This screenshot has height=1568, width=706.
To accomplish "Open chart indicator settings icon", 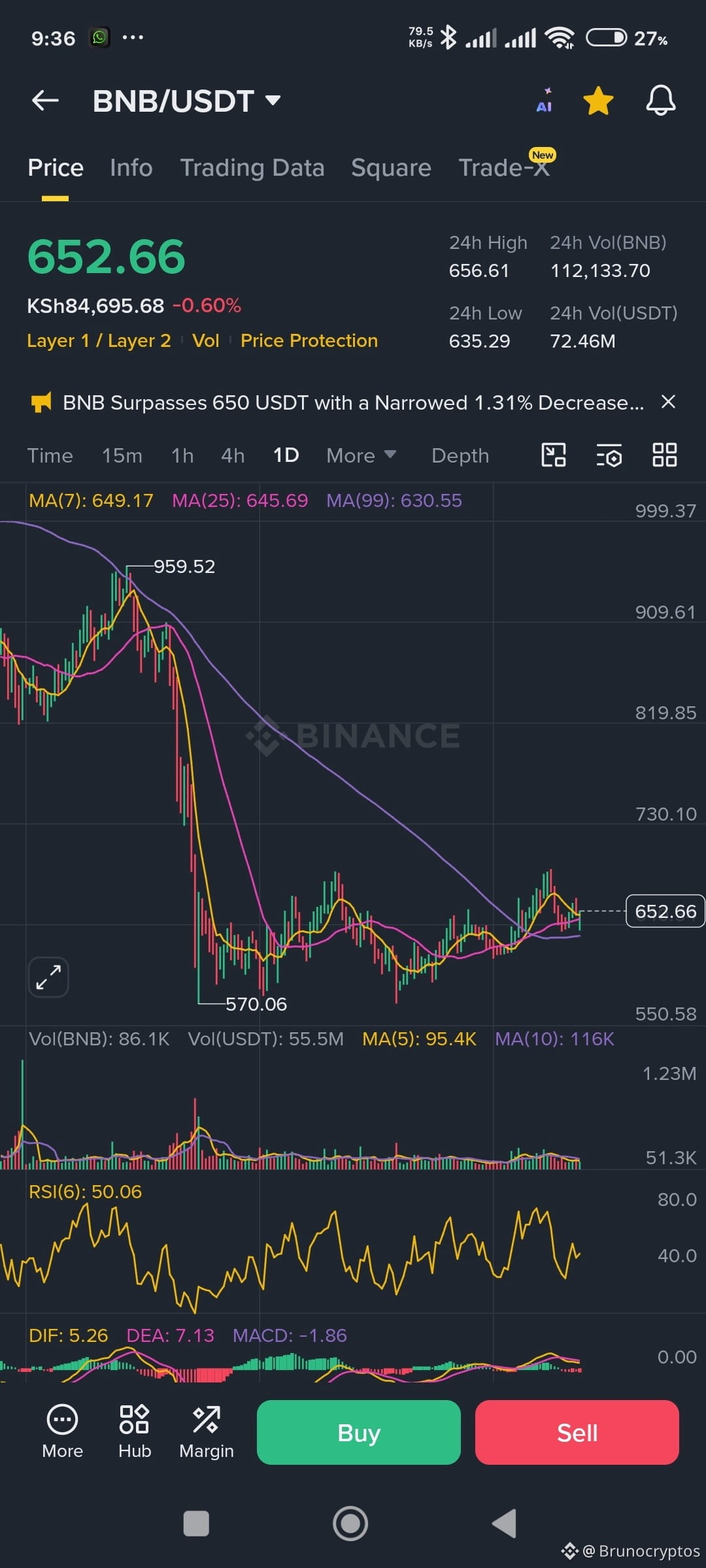I will click(609, 455).
